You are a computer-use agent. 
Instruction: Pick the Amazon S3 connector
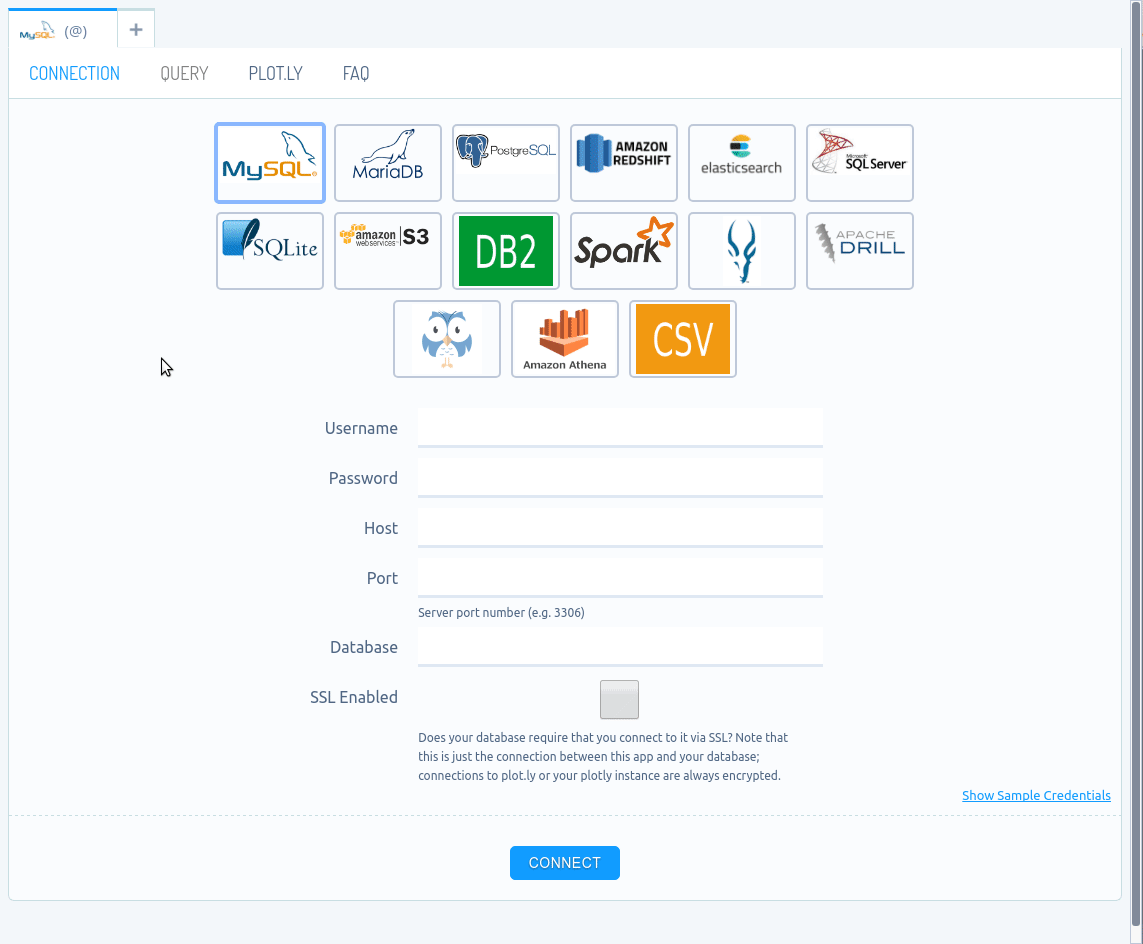click(388, 251)
